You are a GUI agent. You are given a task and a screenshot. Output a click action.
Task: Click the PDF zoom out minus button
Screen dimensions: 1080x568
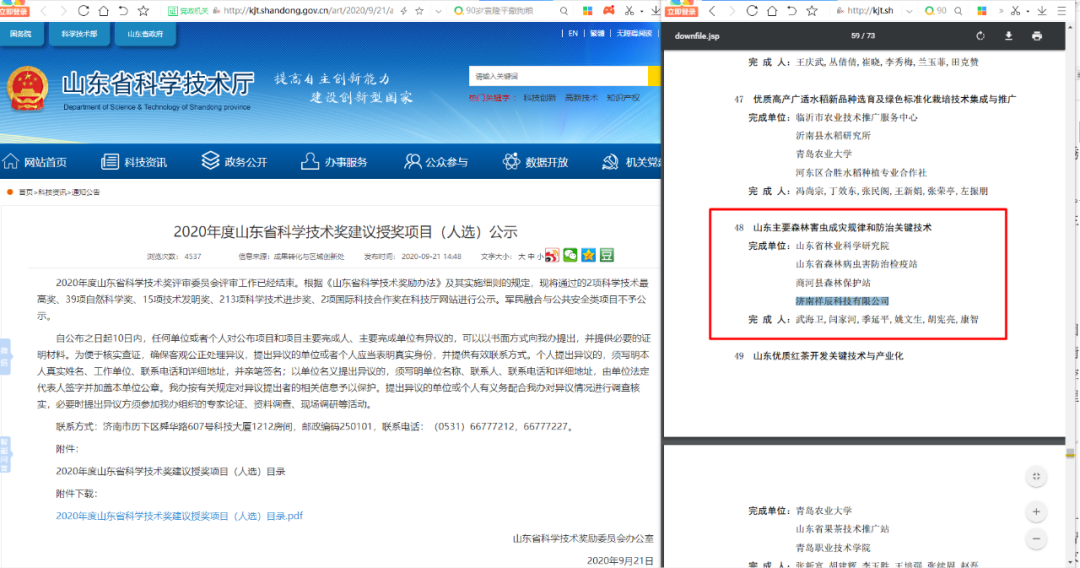(x=1037, y=539)
